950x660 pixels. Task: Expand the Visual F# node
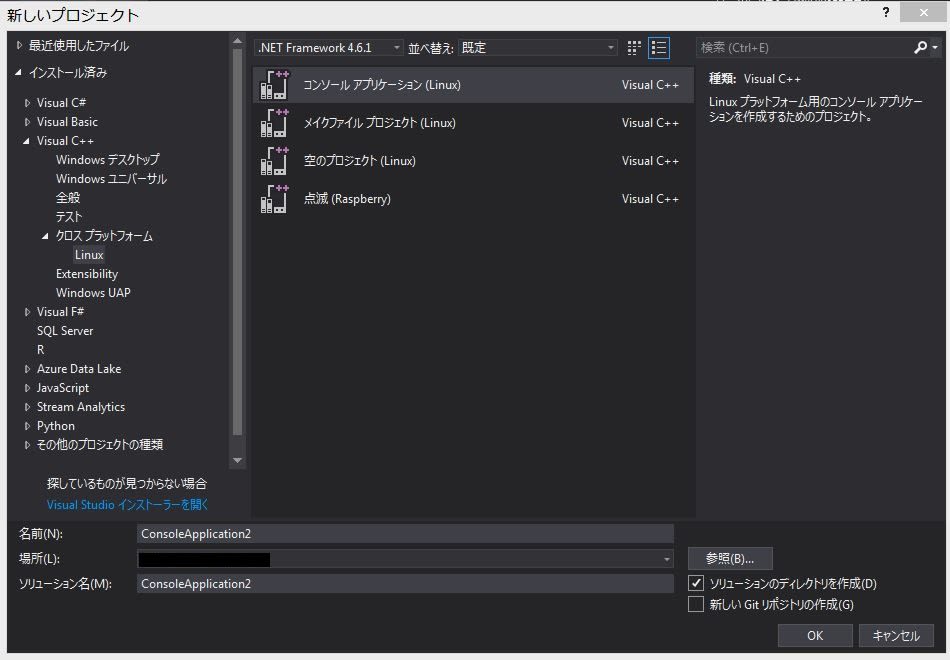[x=27, y=312]
